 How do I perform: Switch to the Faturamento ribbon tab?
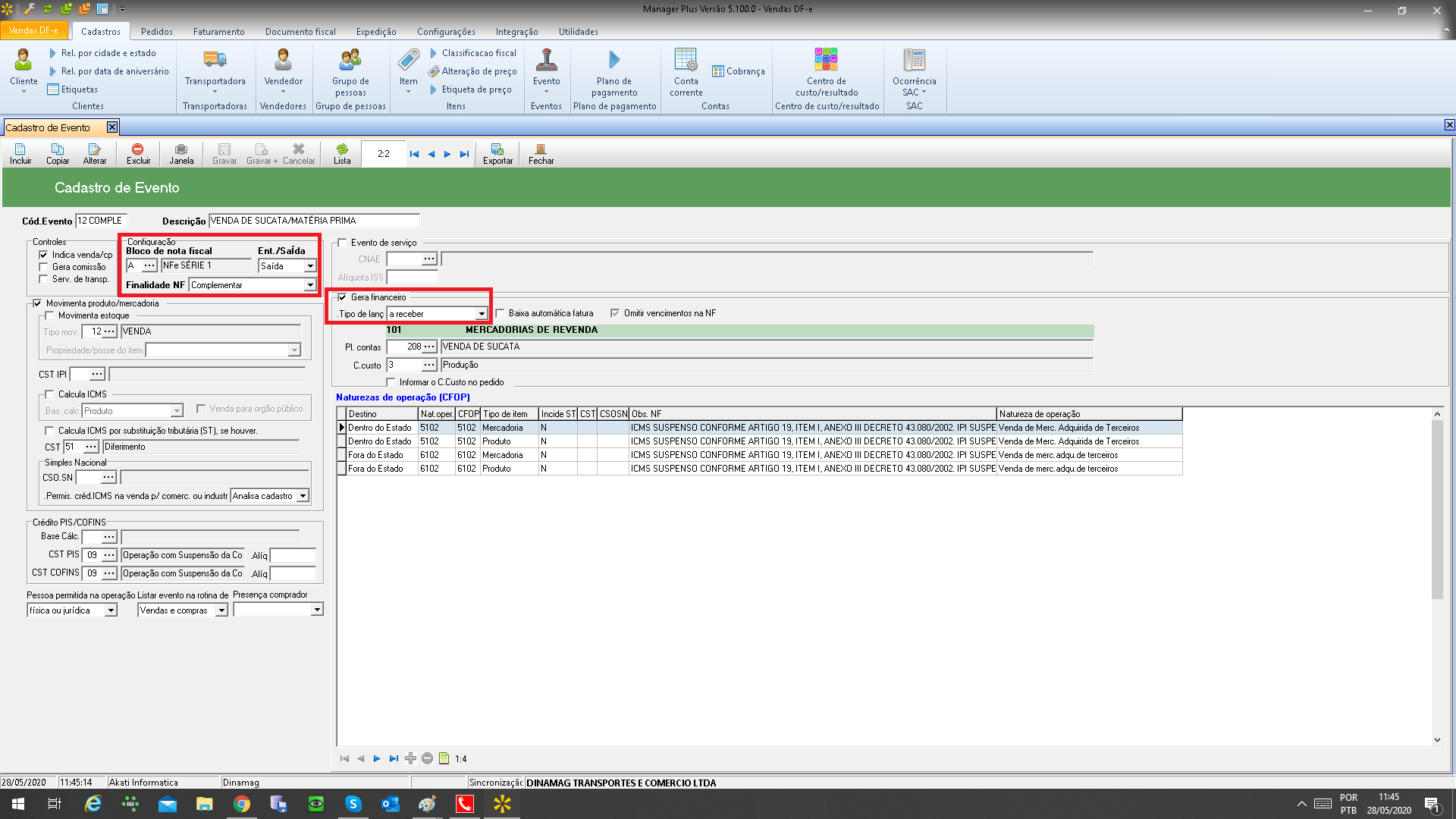click(x=218, y=32)
